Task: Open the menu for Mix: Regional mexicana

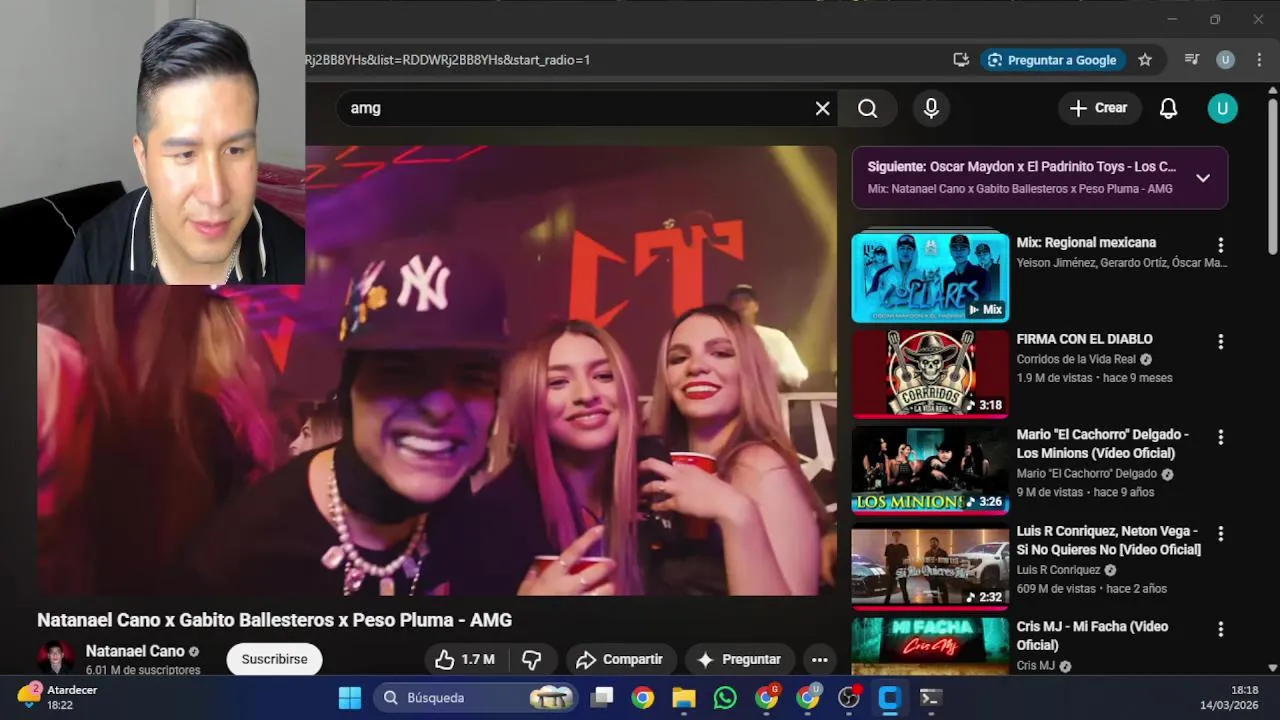Action: 1220,245
